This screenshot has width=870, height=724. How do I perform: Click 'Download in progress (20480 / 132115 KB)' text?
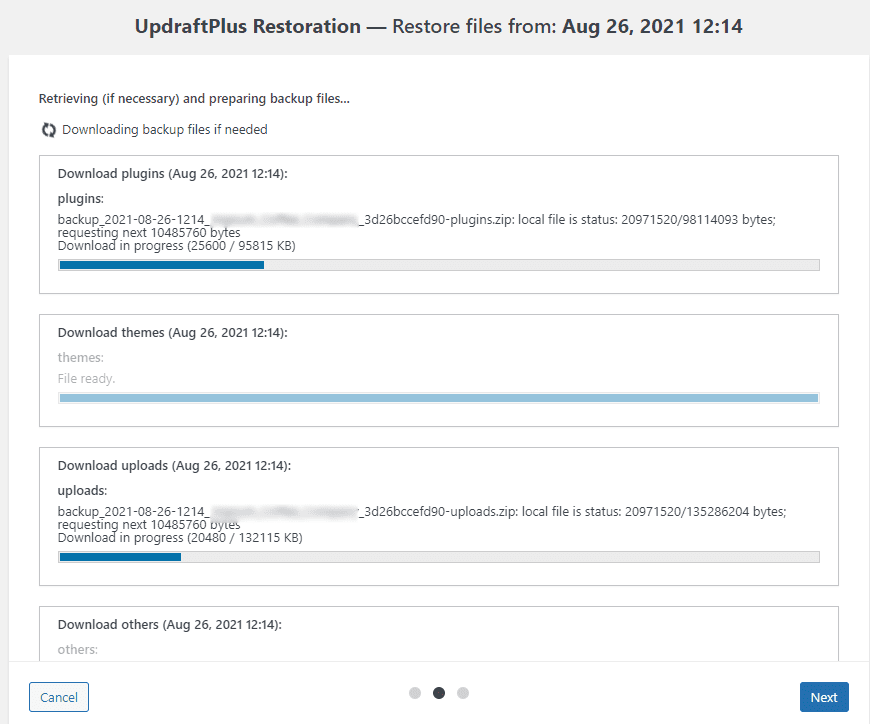(x=180, y=538)
